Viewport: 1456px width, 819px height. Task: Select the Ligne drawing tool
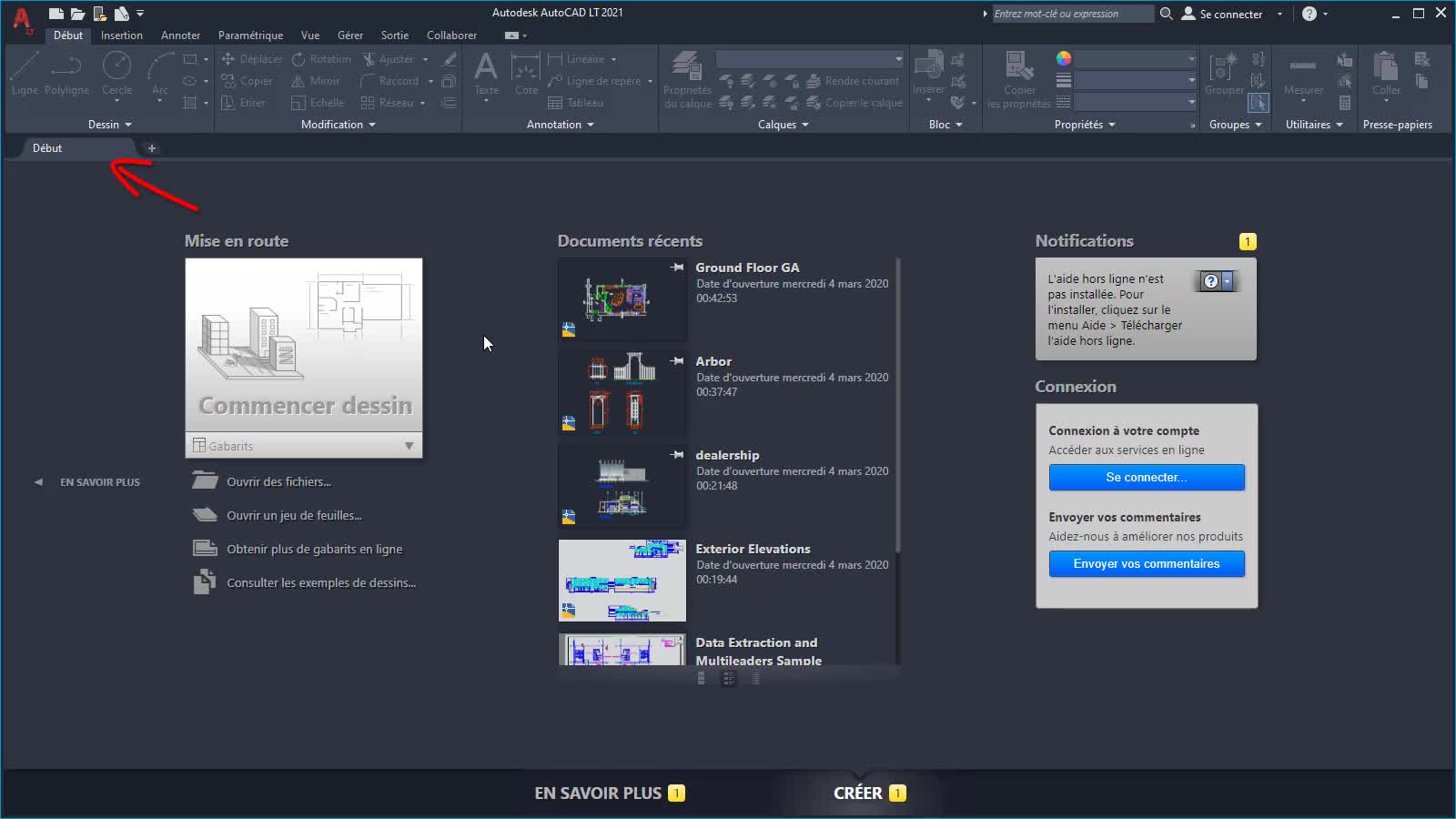pyautogui.click(x=25, y=73)
